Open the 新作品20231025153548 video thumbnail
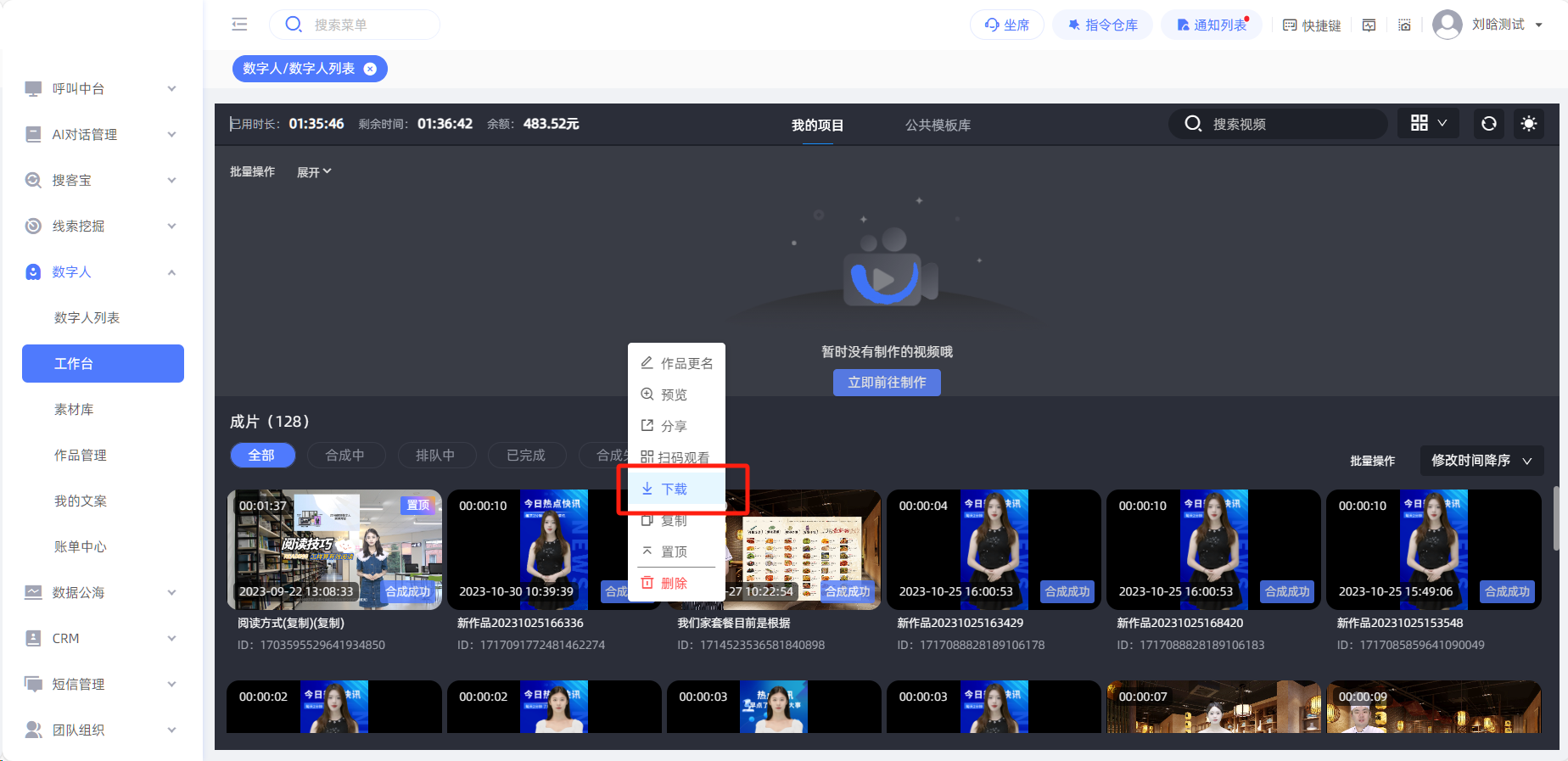Image resolution: width=1568 pixels, height=761 pixels. pos(1433,550)
